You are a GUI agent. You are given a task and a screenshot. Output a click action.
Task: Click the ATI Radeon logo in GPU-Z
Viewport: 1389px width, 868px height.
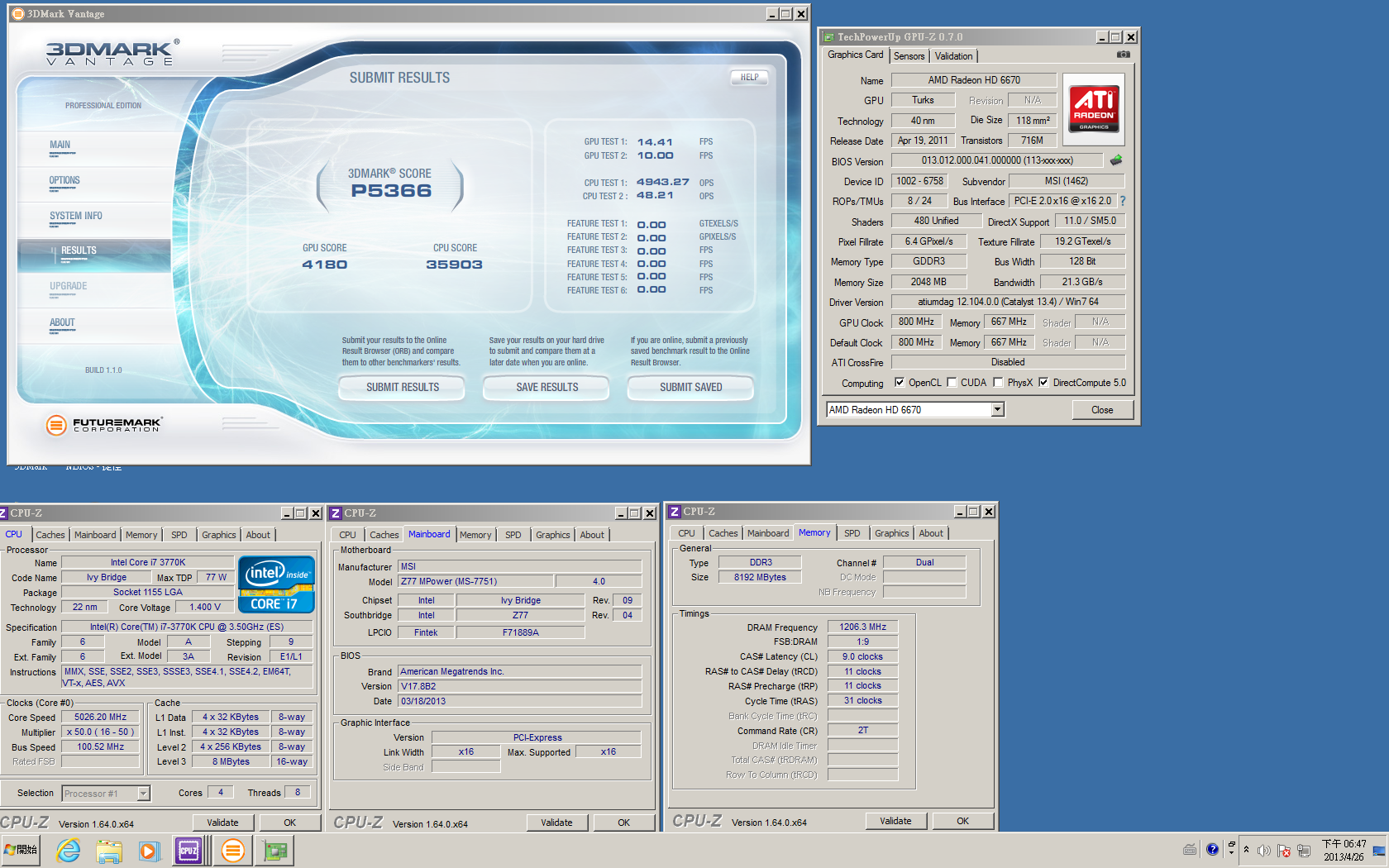click(1094, 109)
